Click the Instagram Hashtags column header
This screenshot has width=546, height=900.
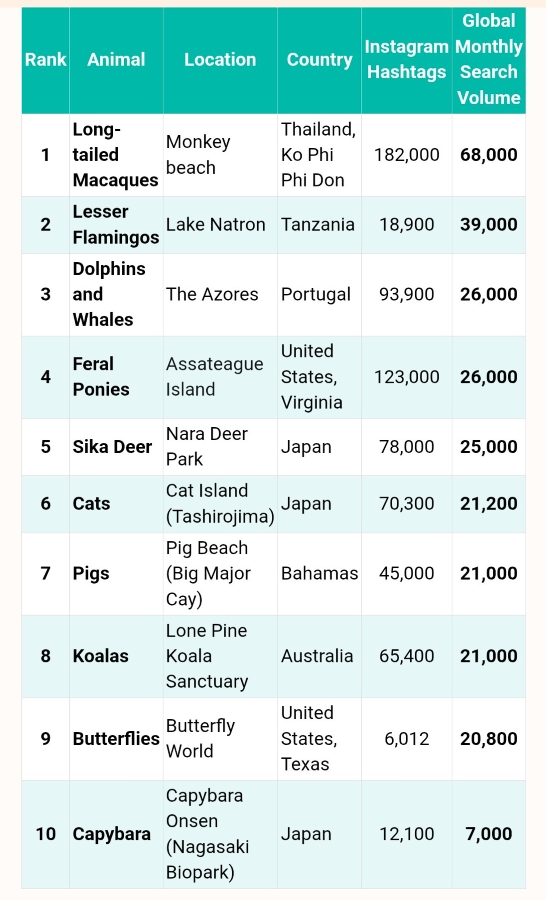(406, 60)
